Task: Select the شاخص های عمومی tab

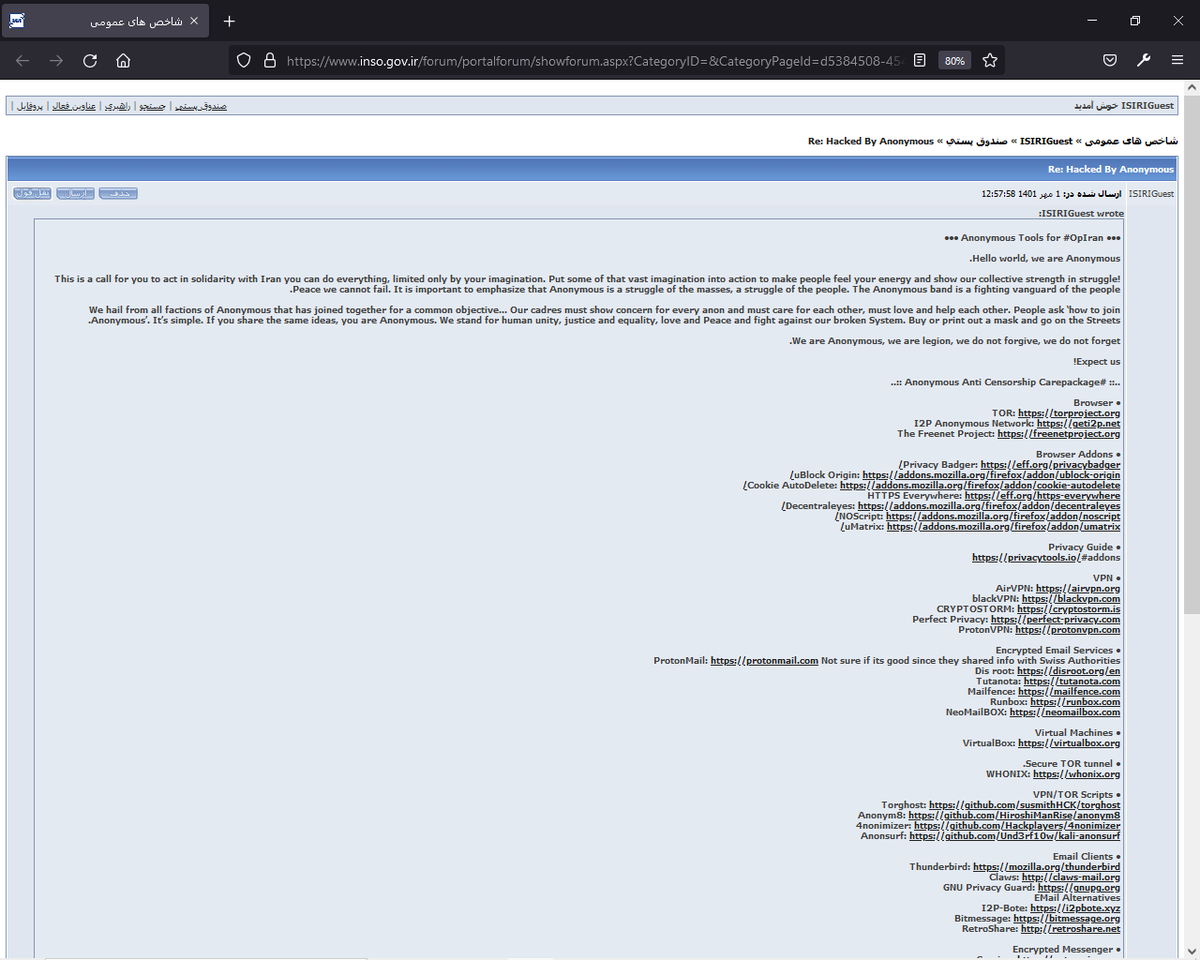Action: [106, 21]
